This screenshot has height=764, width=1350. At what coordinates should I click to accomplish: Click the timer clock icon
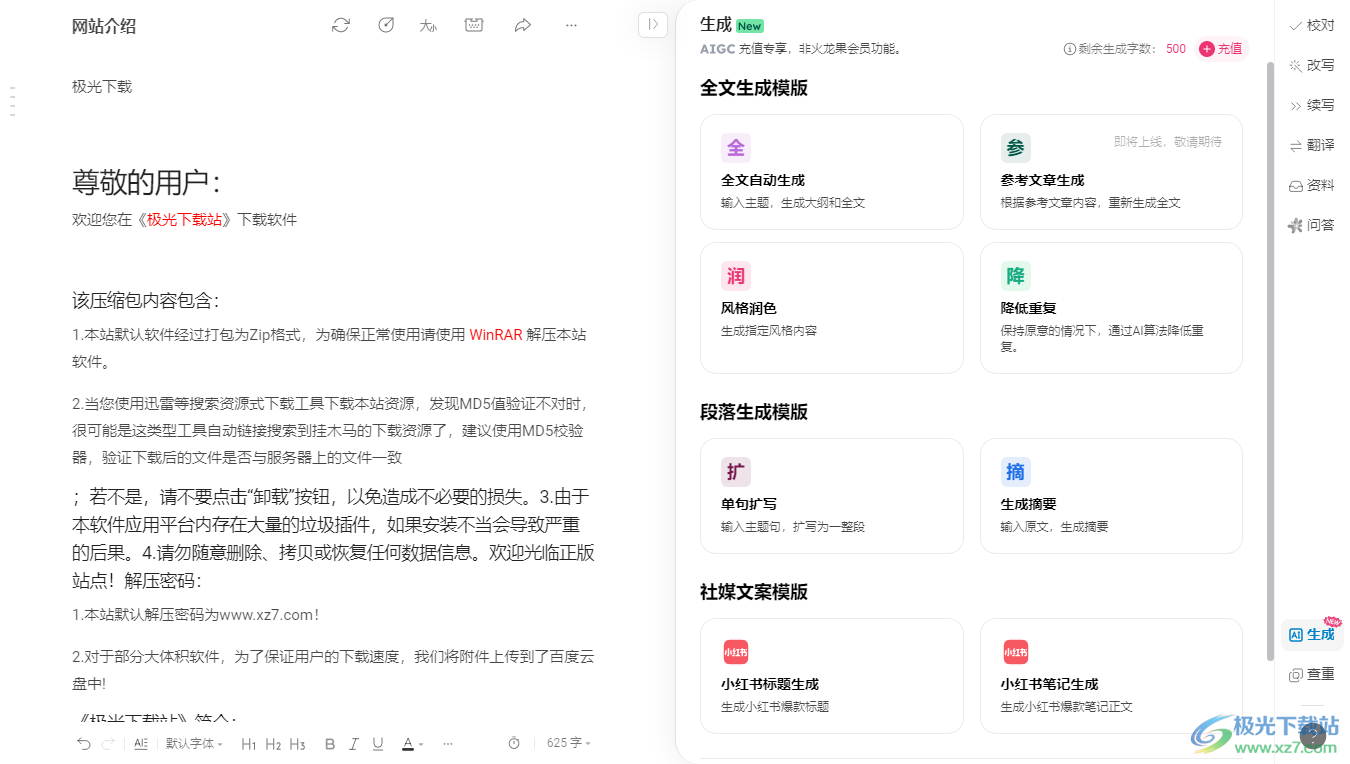point(514,743)
